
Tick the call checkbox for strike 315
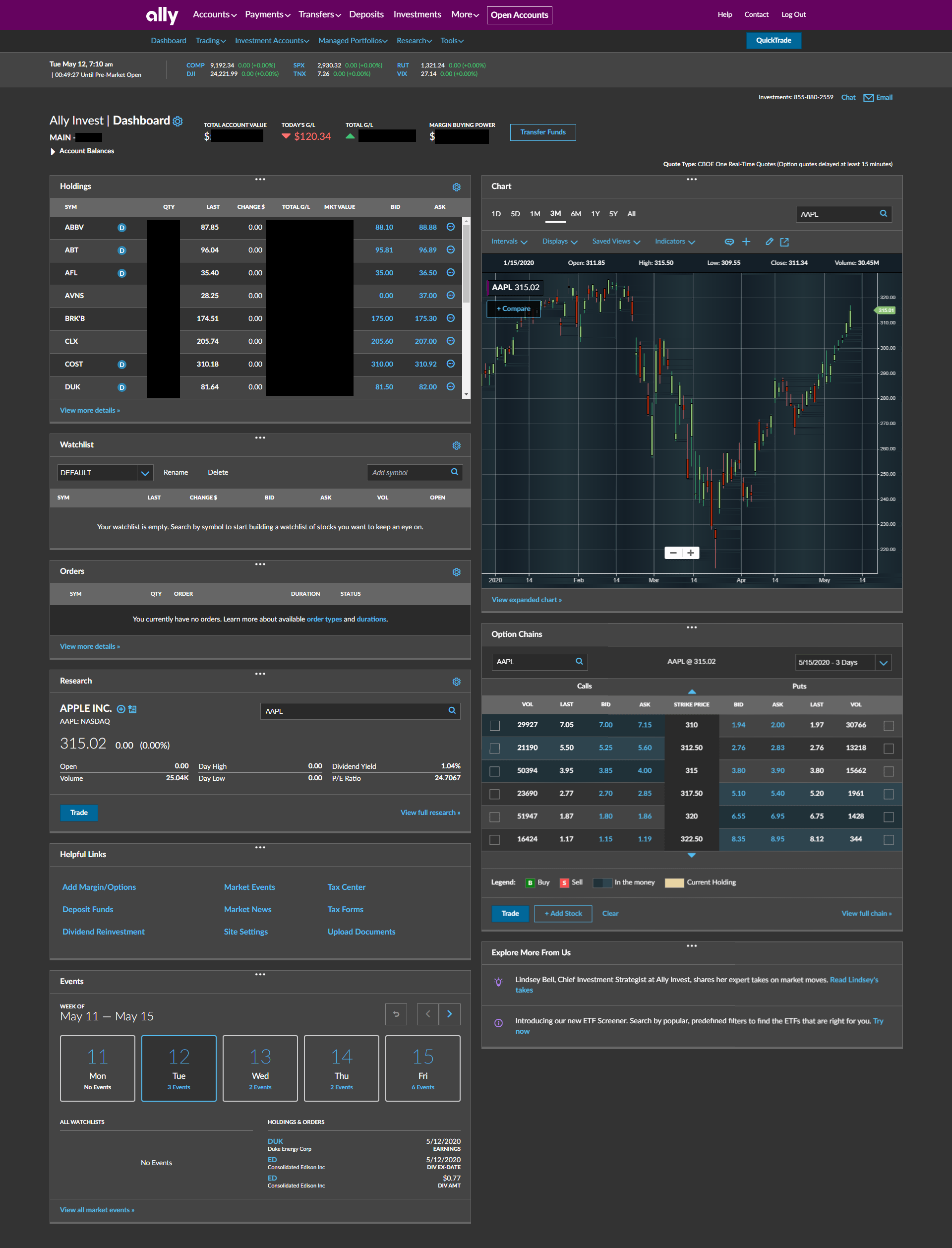click(x=495, y=771)
